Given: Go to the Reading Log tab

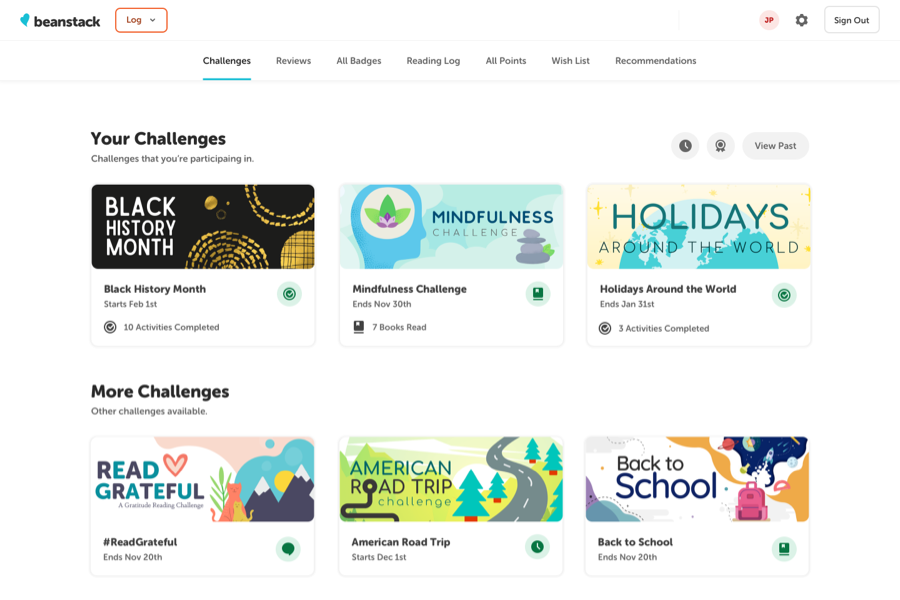Looking at the screenshot, I should (x=433, y=61).
